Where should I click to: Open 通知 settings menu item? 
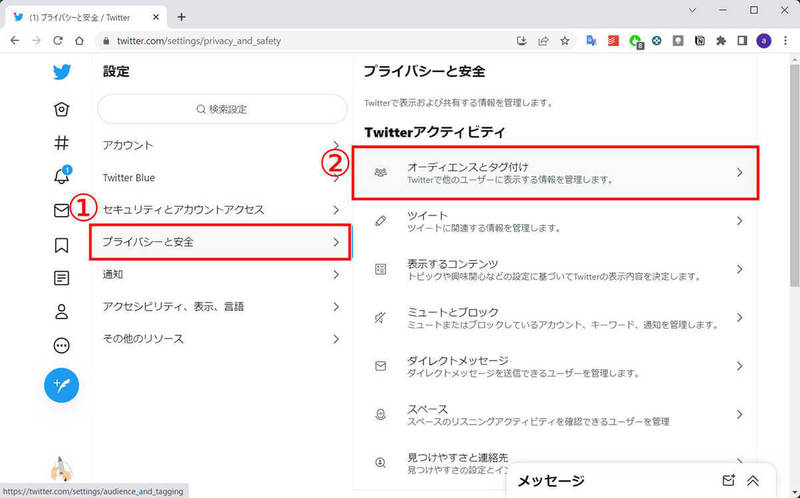(221, 275)
